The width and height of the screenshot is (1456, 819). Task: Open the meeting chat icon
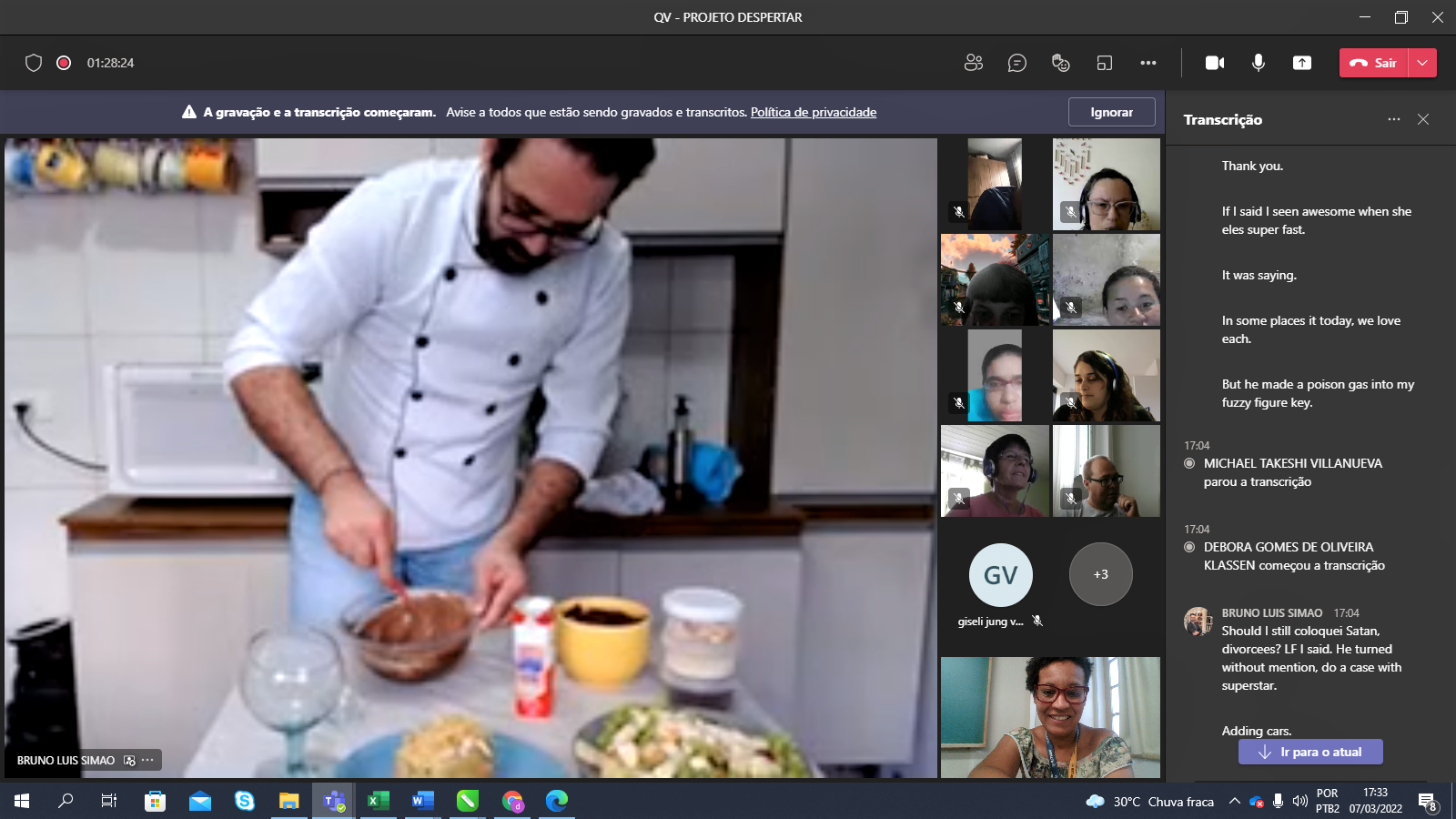coord(1016,63)
